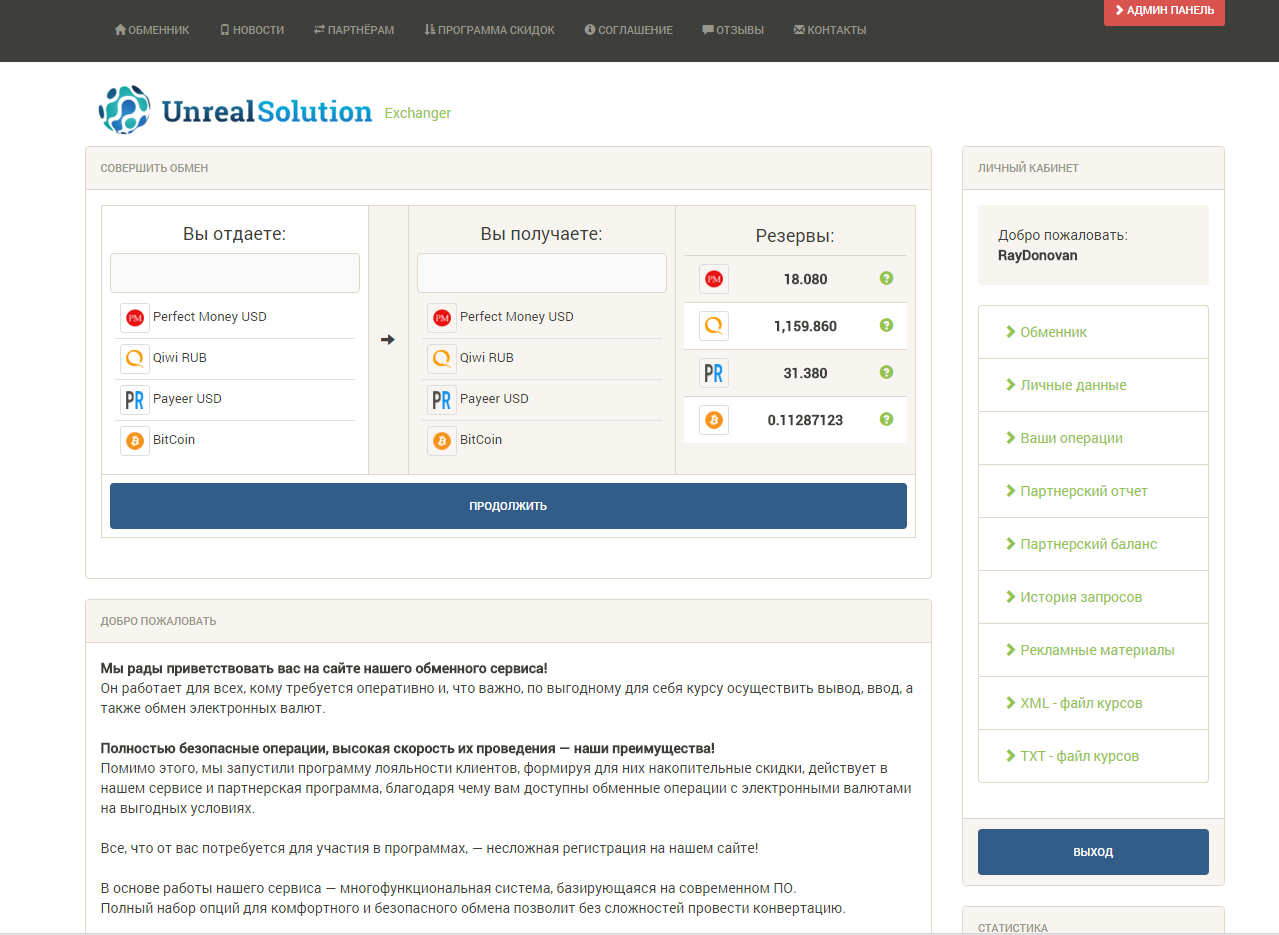Open the Обменник item in top navigation

coord(152,30)
